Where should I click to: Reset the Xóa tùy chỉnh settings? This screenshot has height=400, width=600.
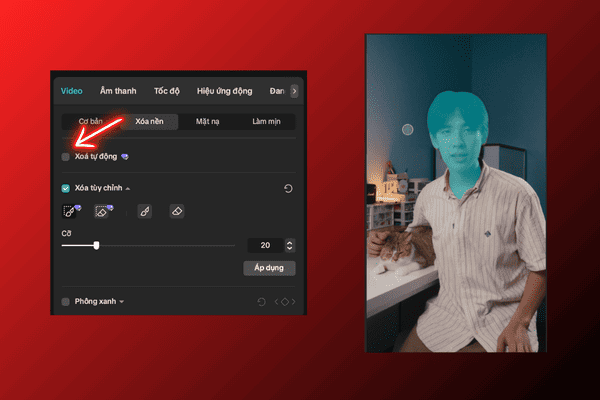[x=288, y=188]
